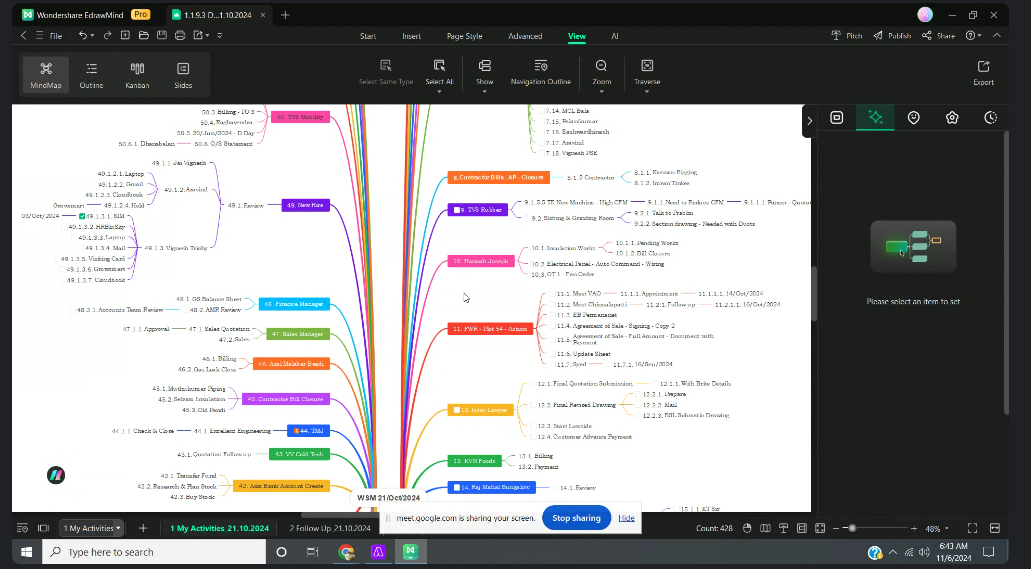The height and width of the screenshot is (569, 1031).
Task: Open the Slides view
Action: tap(183, 75)
